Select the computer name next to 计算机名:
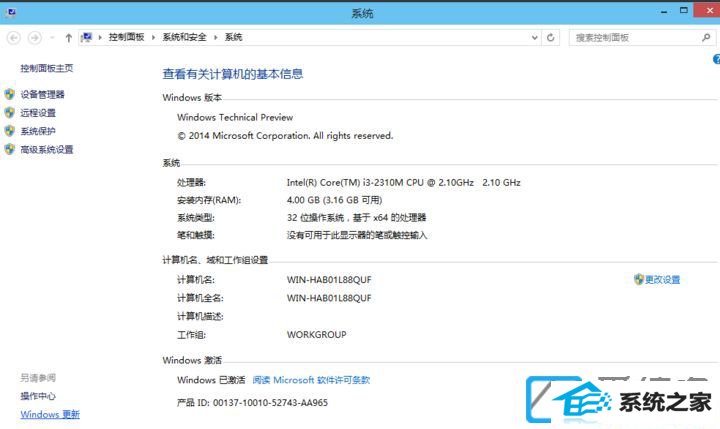 pos(329,280)
